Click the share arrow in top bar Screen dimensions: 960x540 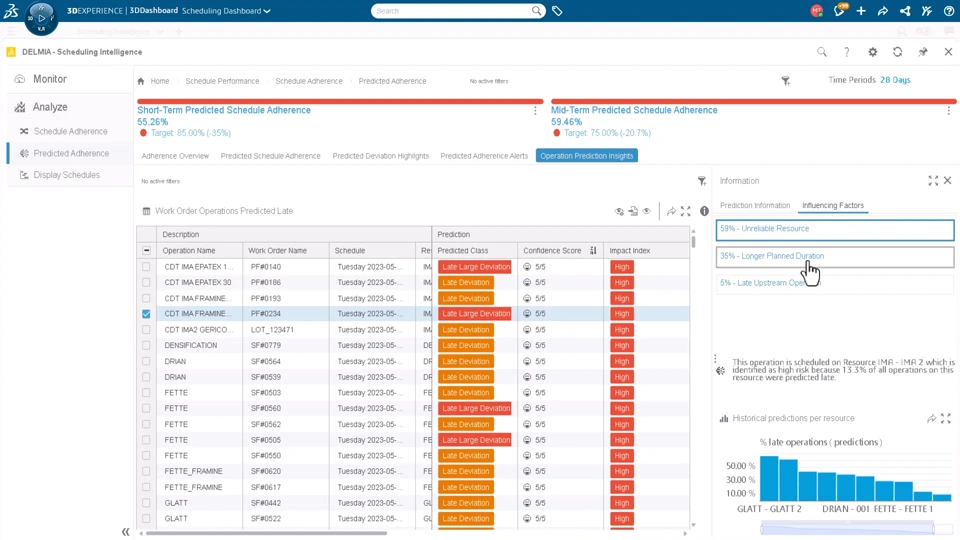pos(883,11)
